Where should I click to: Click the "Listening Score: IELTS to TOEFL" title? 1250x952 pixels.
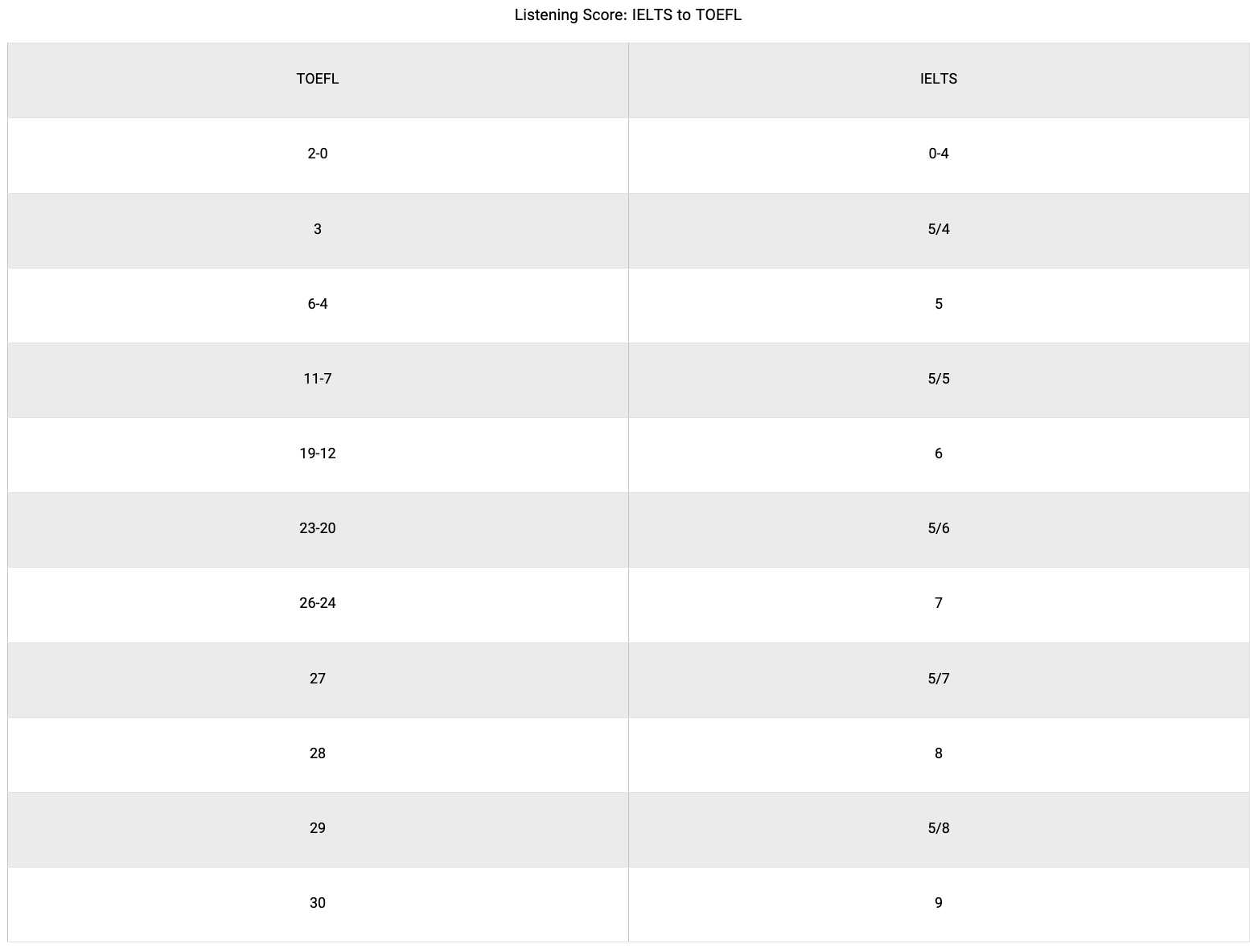point(627,14)
